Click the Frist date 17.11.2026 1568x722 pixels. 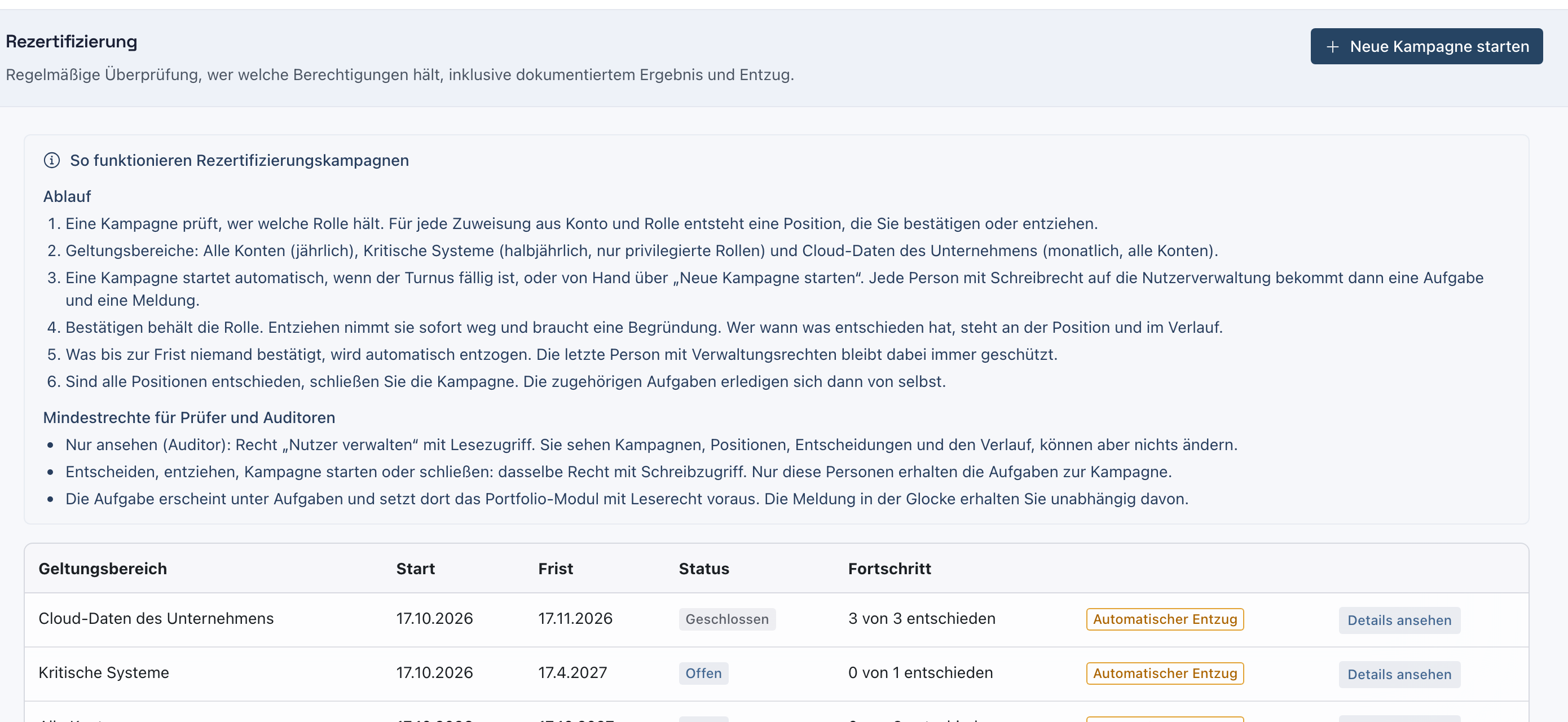[x=575, y=619]
